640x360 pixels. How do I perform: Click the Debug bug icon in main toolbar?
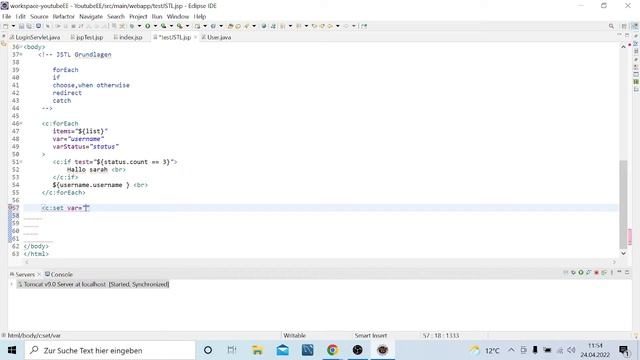click(132, 26)
